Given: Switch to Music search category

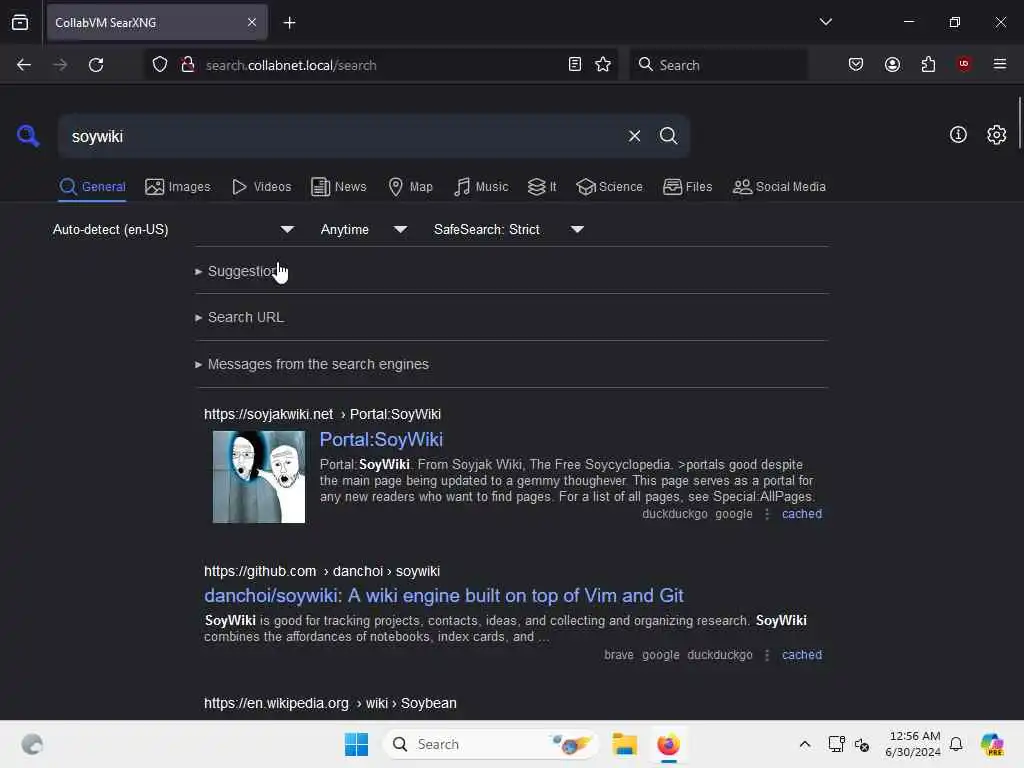Looking at the screenshot, I should 481,187.
